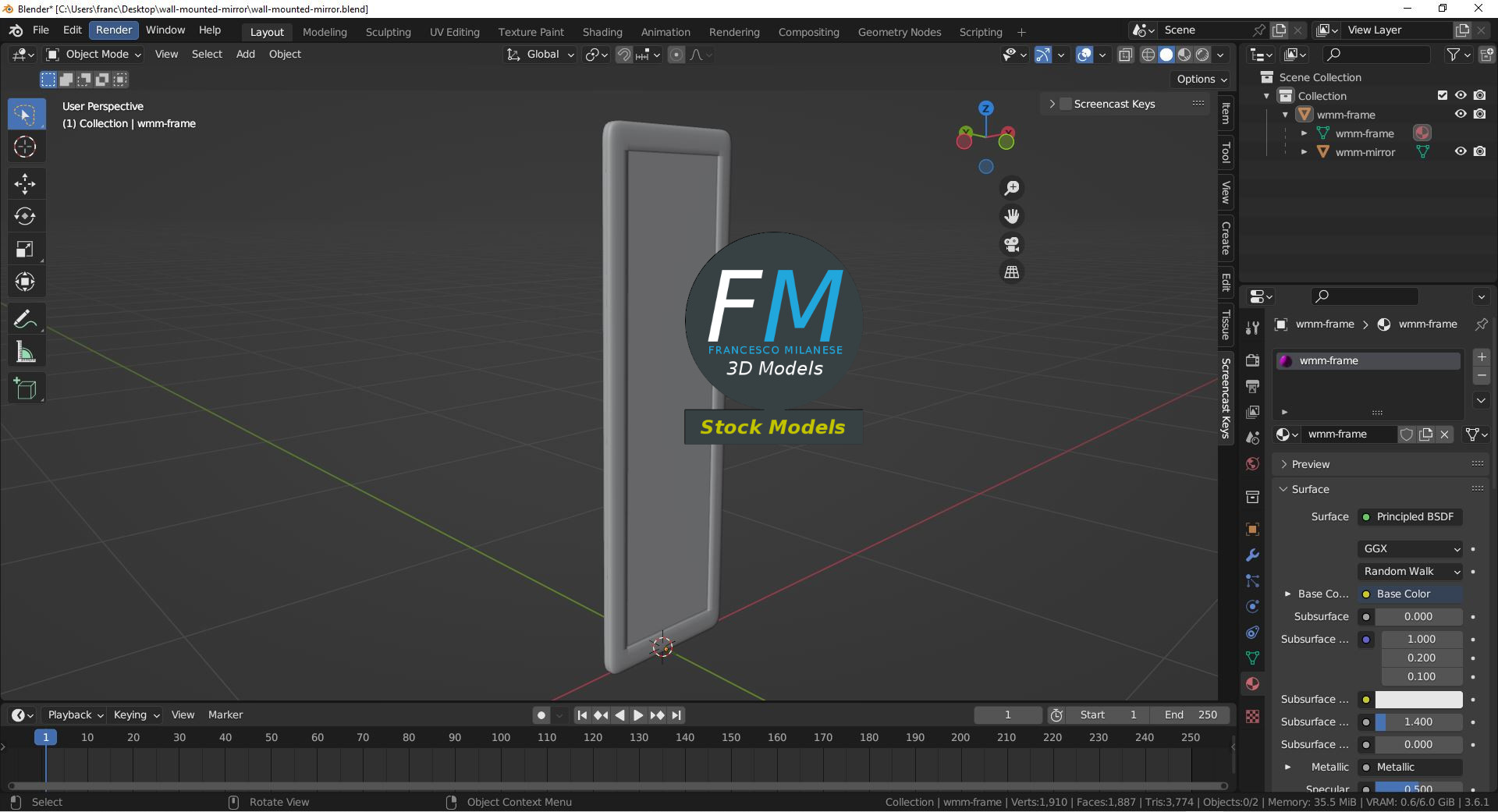Toggle the camera view icon
Viewport: 1498px width, 812px height.
coord(1012,244)
